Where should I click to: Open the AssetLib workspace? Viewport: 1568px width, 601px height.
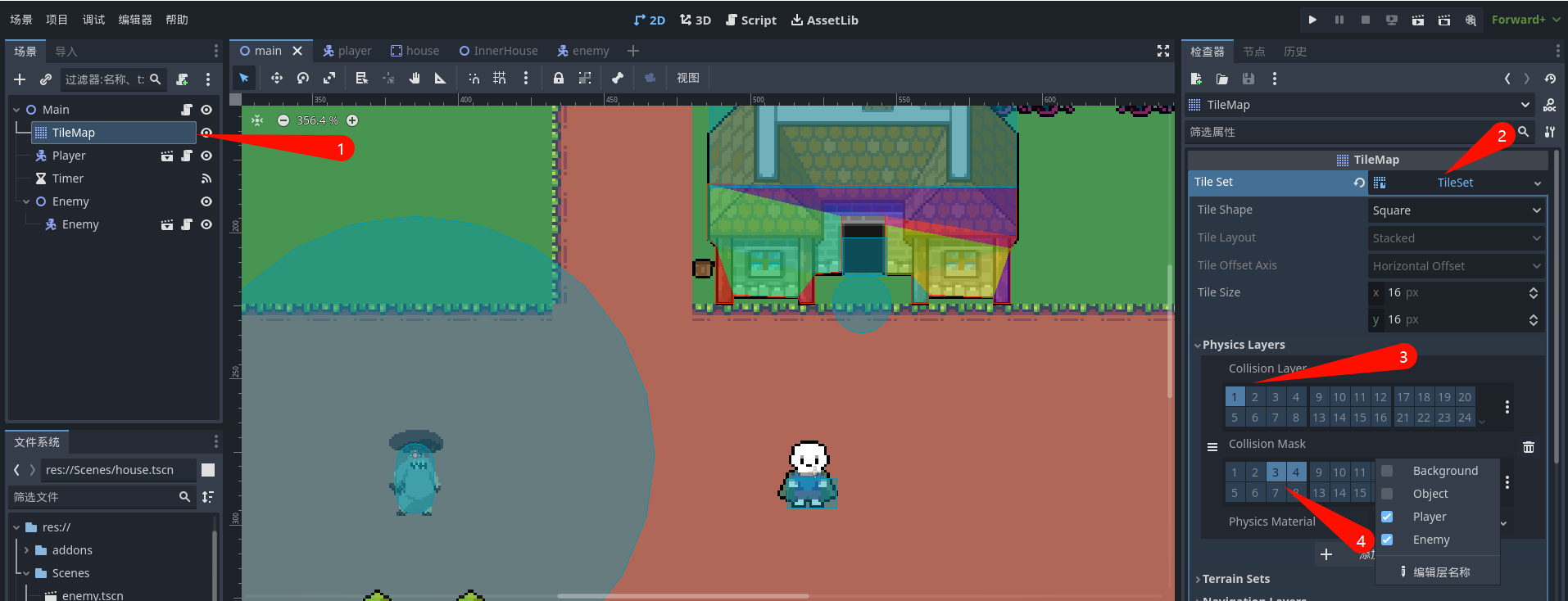coord(825,20)
